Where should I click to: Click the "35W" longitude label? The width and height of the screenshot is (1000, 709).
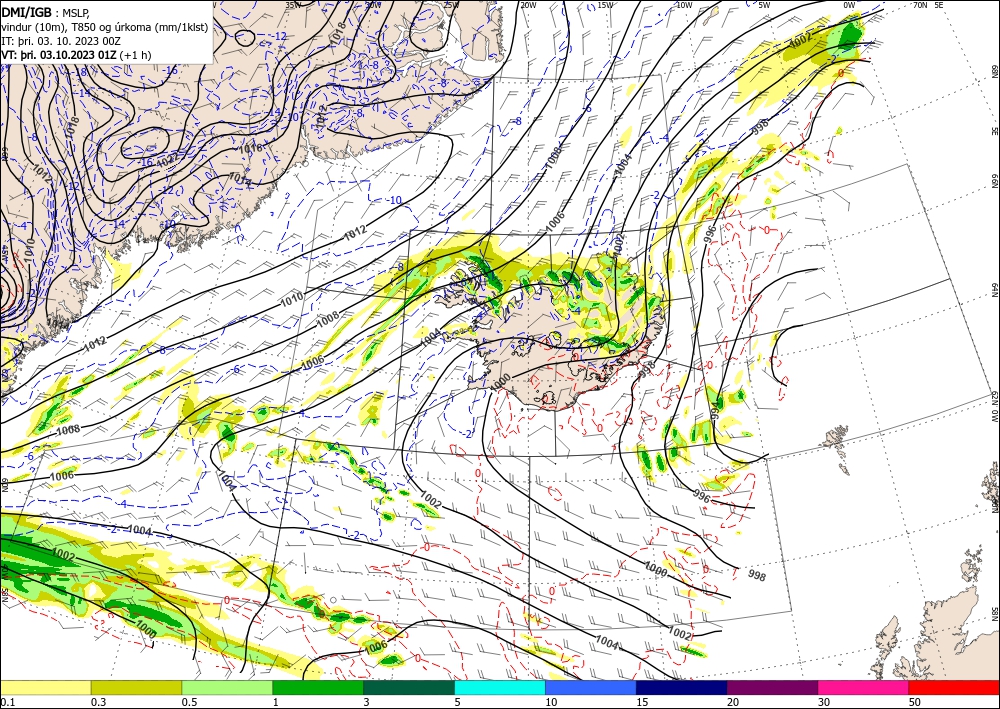pyautogui.click(x=292, y=5)
